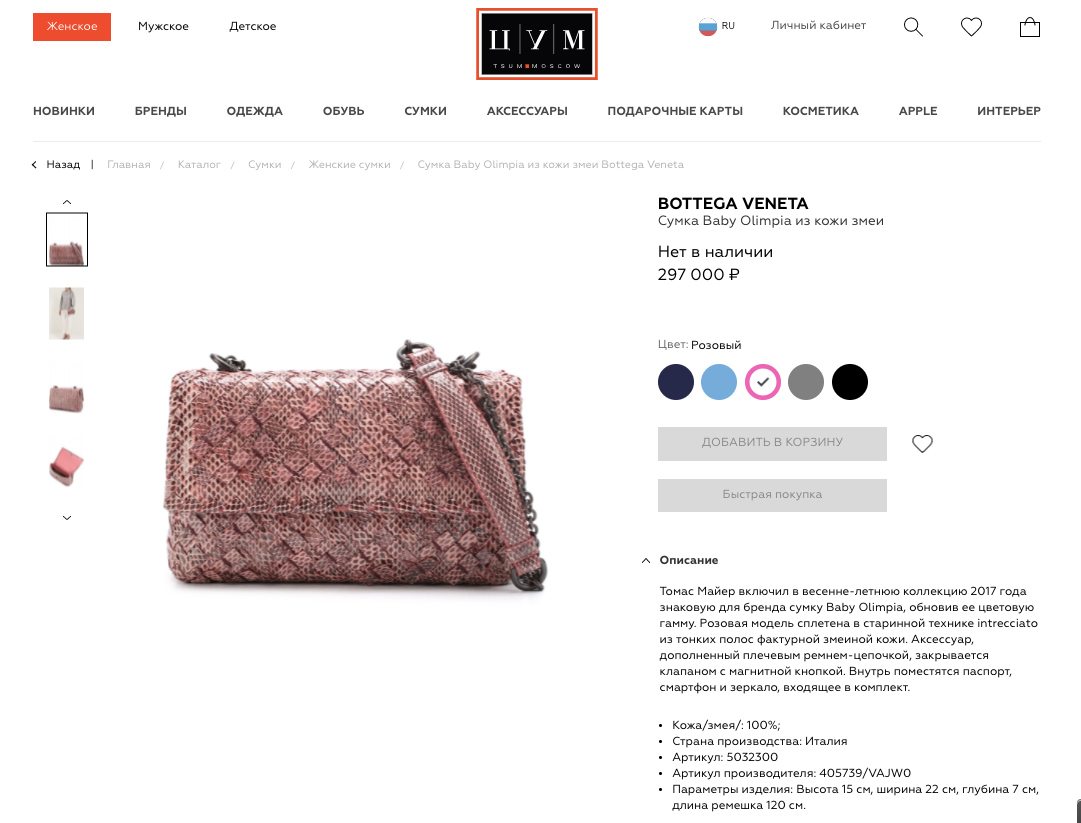Pick the black color swatch
1081x823 pixels.
click(849, 382)
